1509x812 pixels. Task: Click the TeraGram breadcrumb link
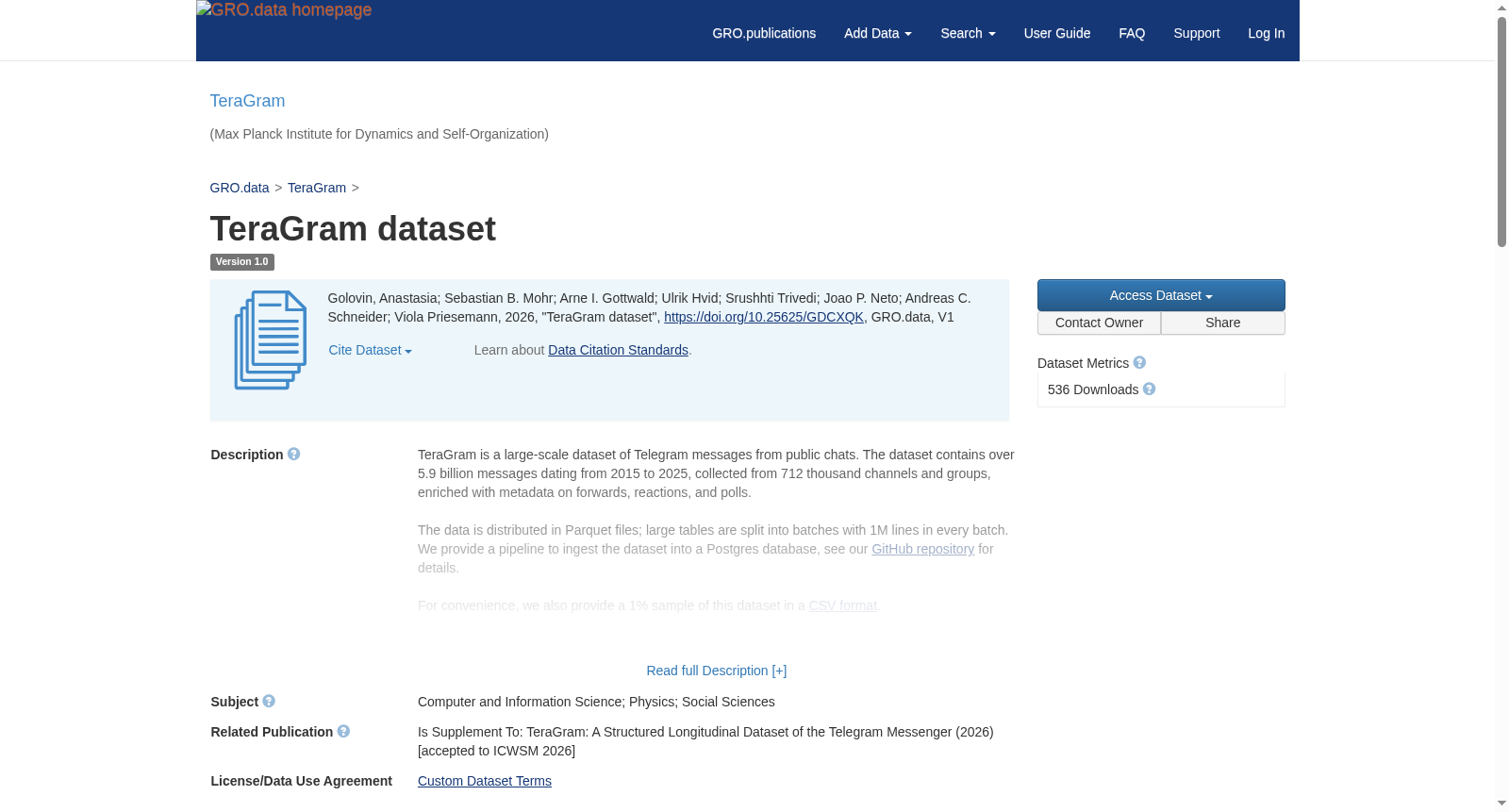click(x=317, y=188)
